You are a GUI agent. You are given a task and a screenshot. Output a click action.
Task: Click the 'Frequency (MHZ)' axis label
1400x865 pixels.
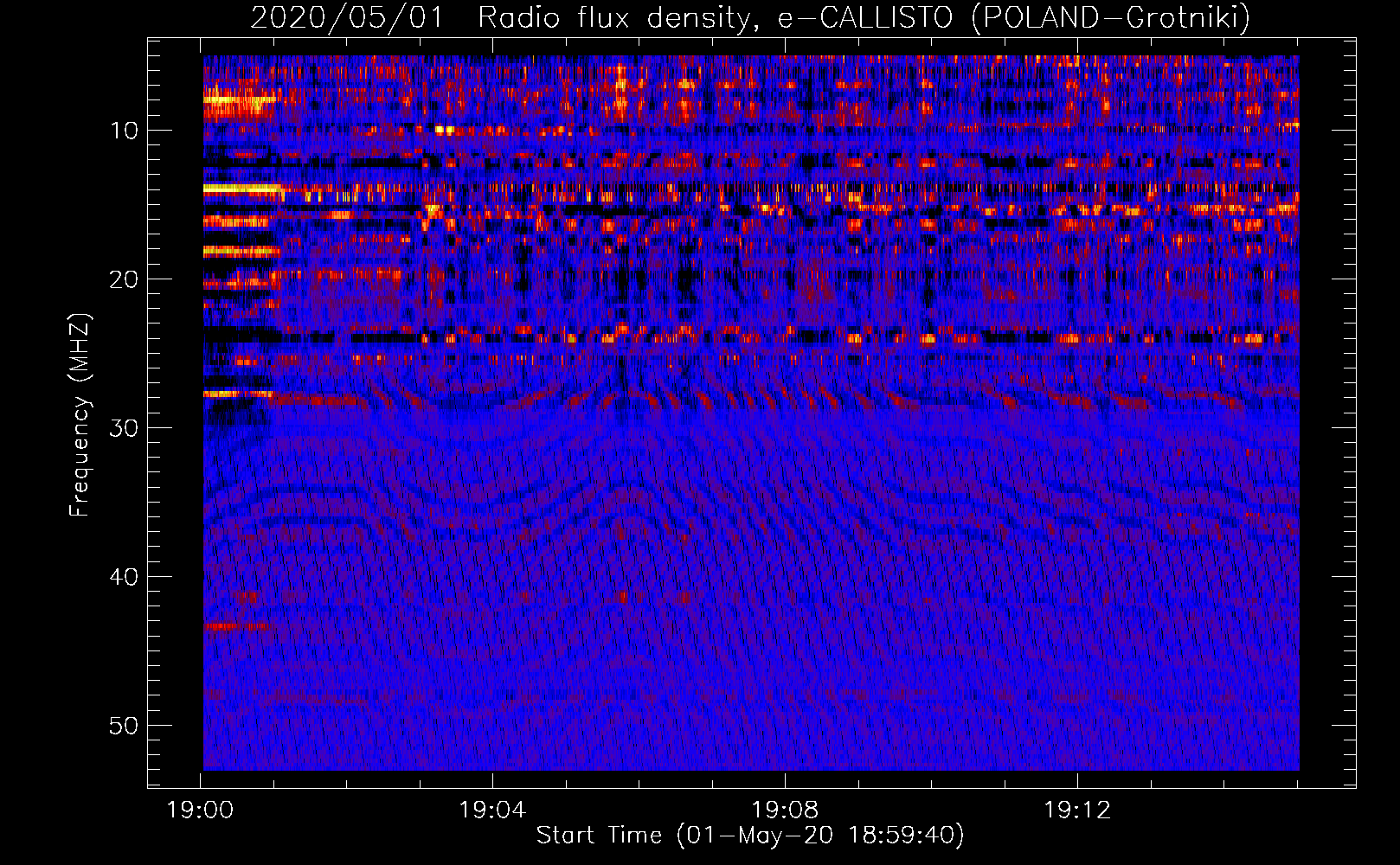point(79,415)
